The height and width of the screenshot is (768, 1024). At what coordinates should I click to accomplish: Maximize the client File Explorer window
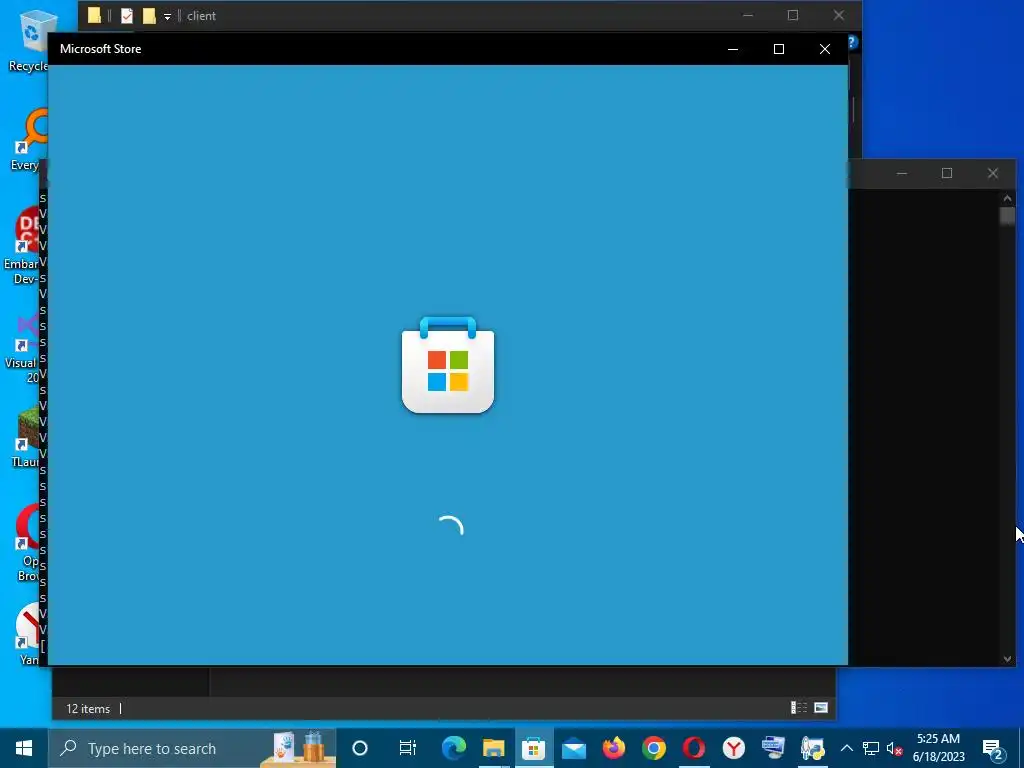tap(793, 15)
